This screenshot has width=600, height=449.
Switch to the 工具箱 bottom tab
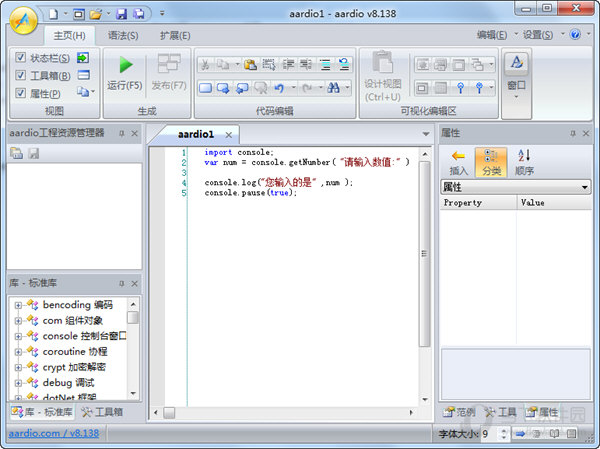point(102,412)
